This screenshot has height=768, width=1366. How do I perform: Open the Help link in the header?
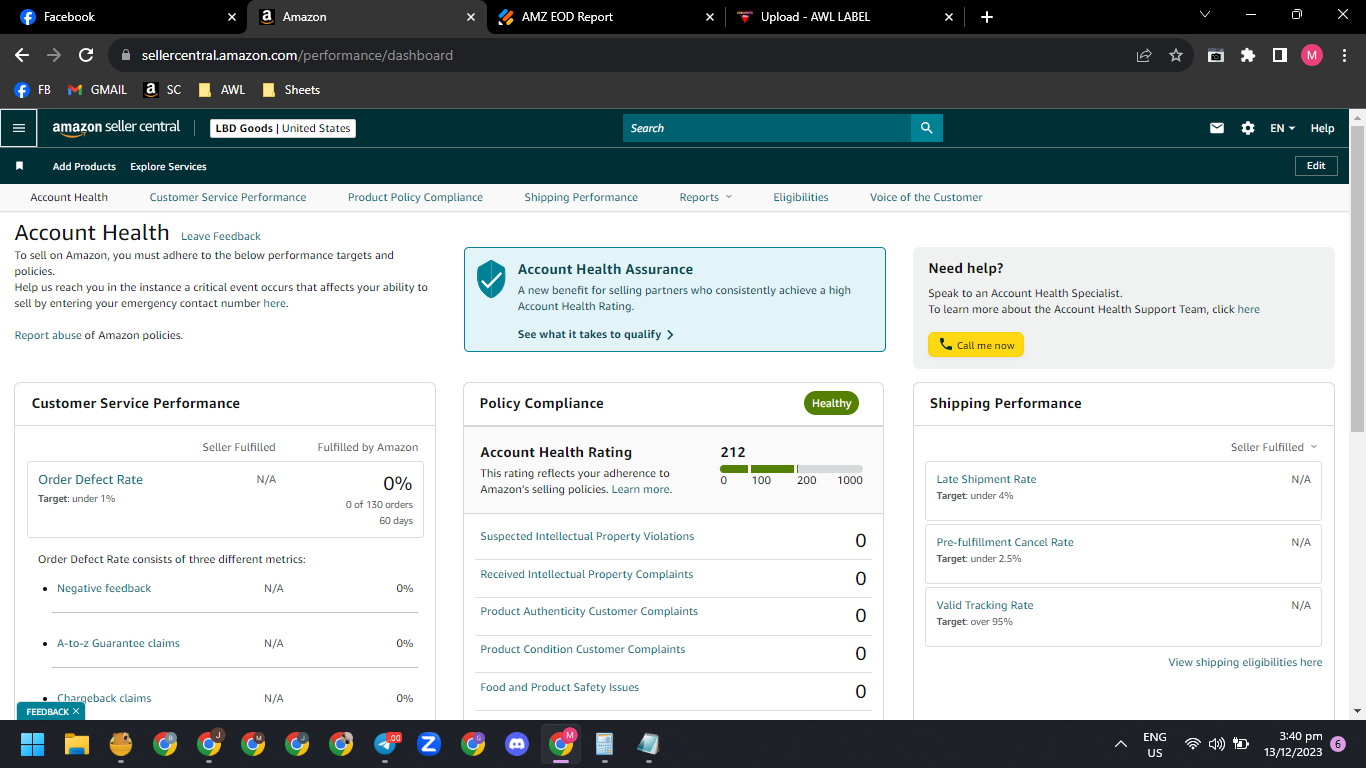[1322, 128]
